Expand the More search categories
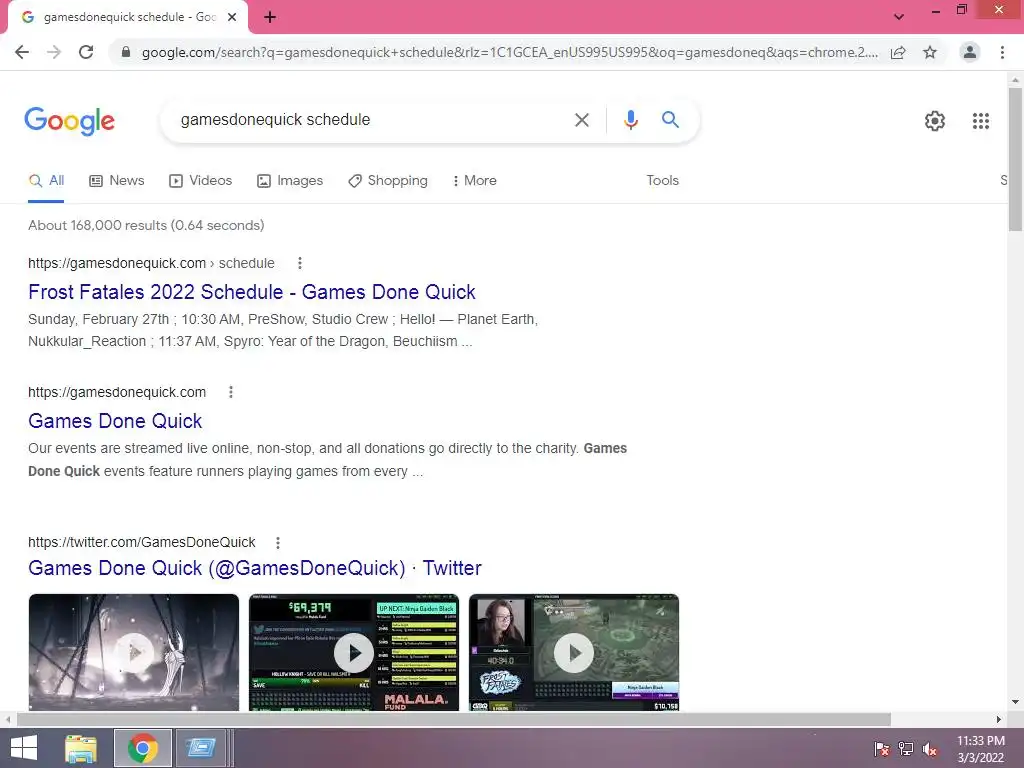Image resolution: width=1024 pixels, height=768 pixels. tap(475, 180)
